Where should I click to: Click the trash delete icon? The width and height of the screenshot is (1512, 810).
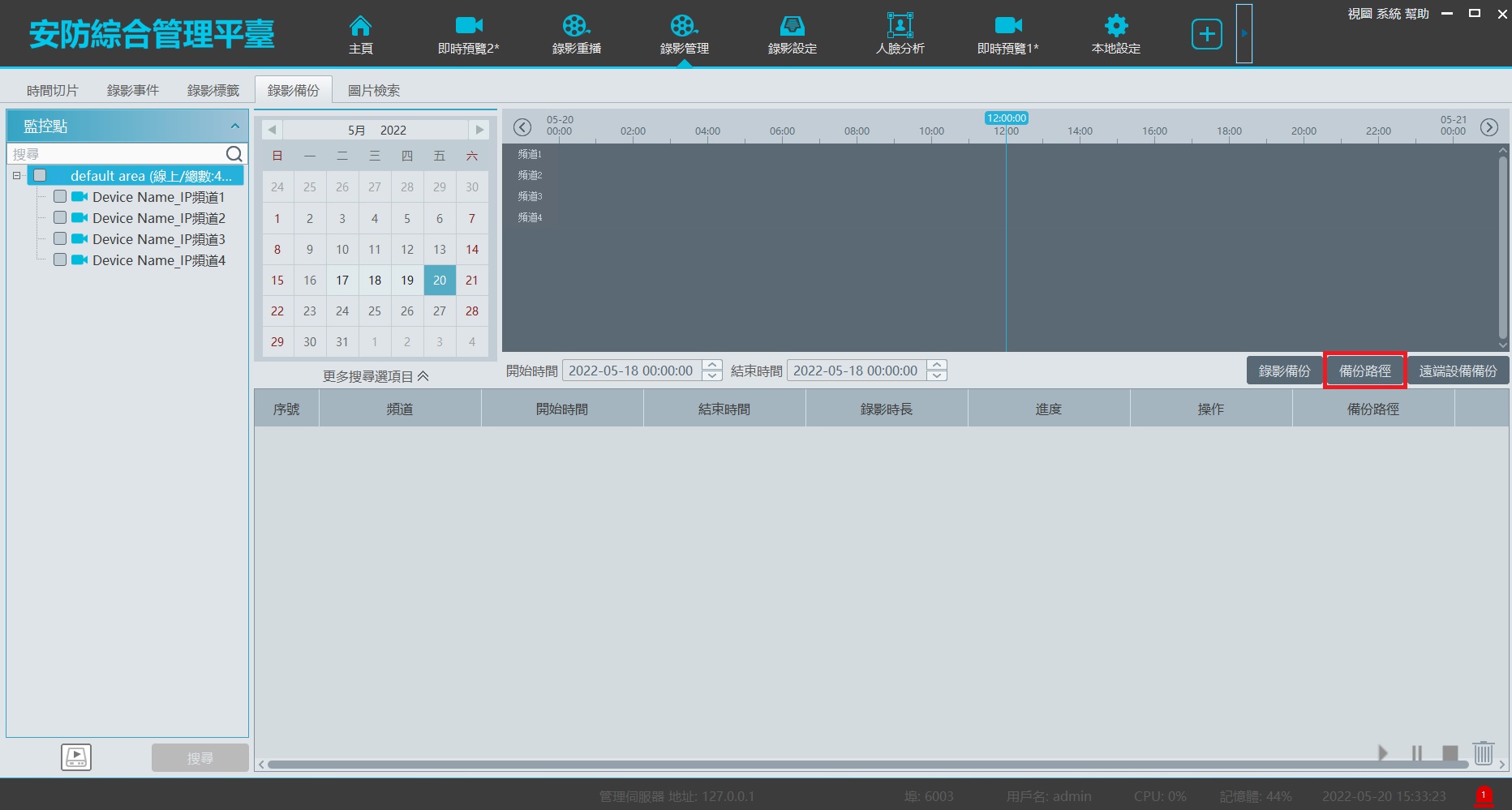click(1484, 753)
